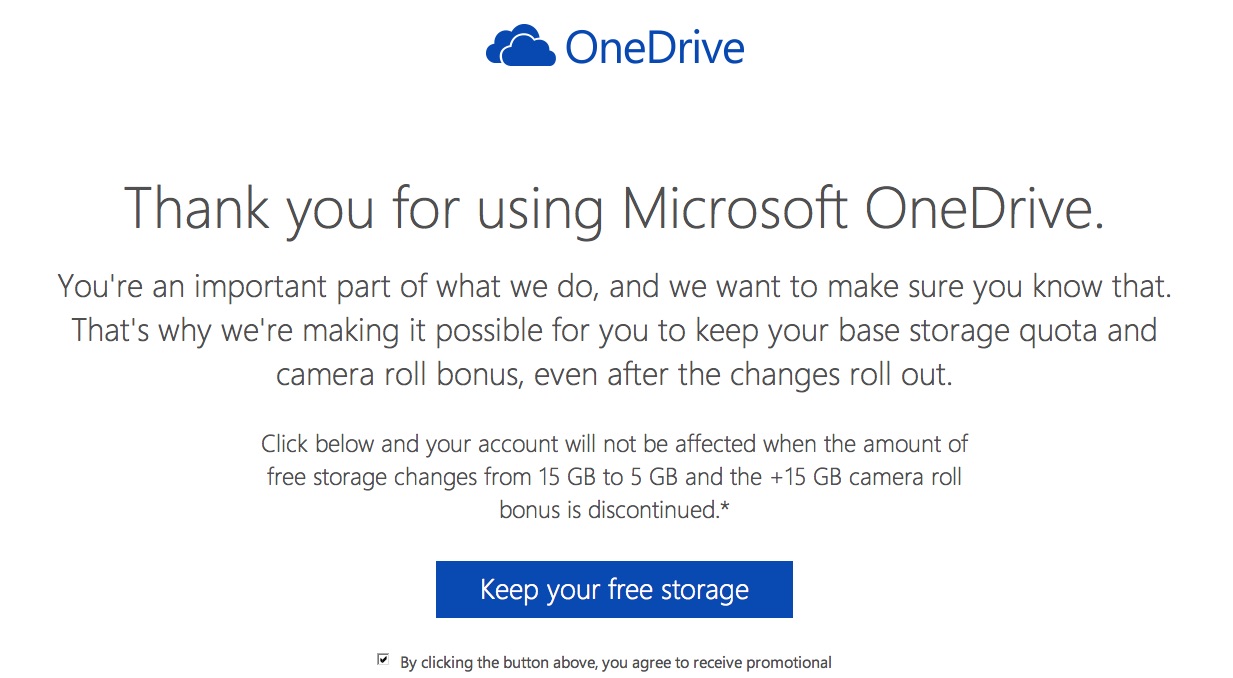Screen dimensions: 1233x678
Task: Click the OneDrive cloud logo icon
Action: click(520, 48)
